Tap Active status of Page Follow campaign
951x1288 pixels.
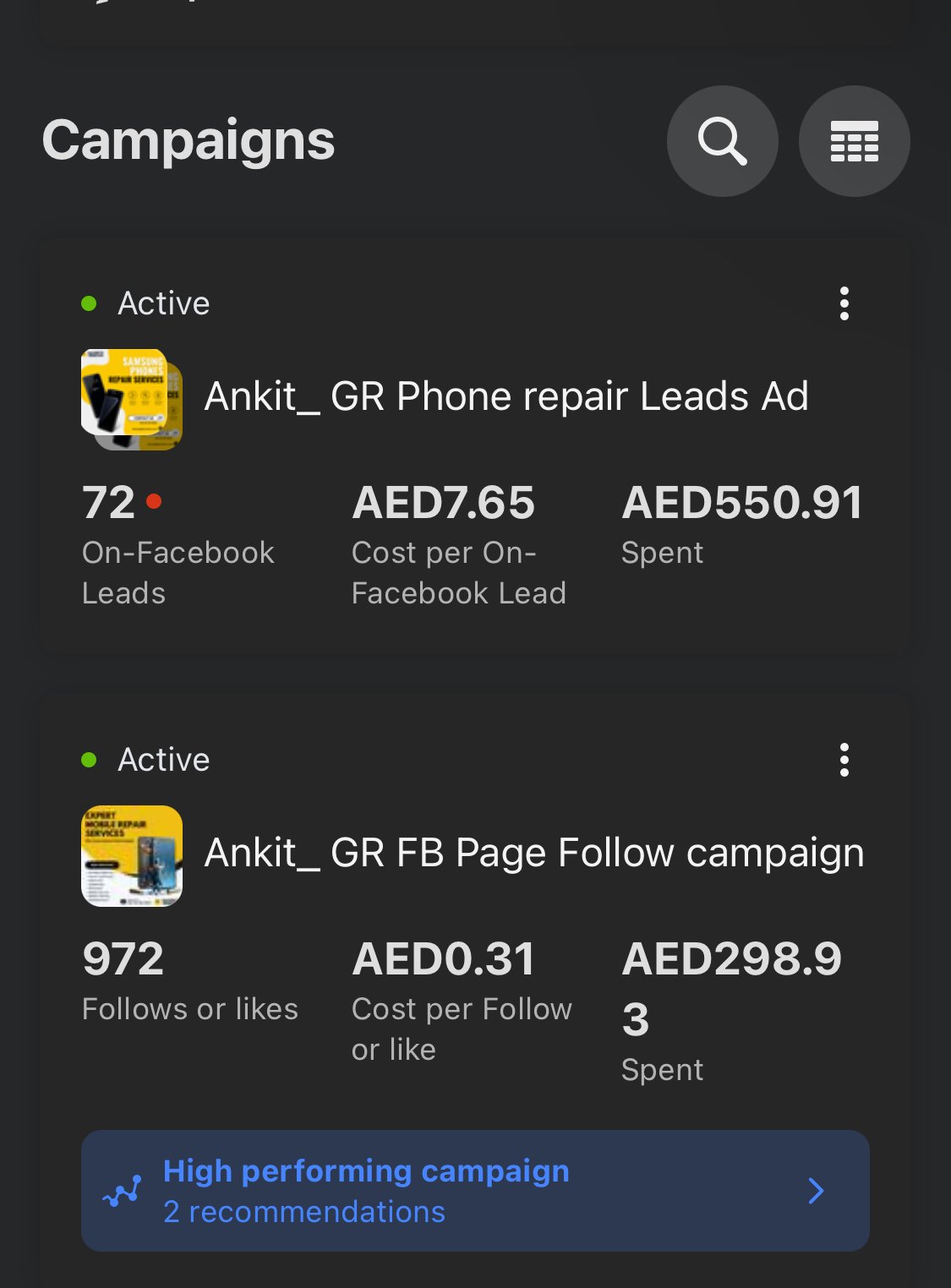(163, 760)
